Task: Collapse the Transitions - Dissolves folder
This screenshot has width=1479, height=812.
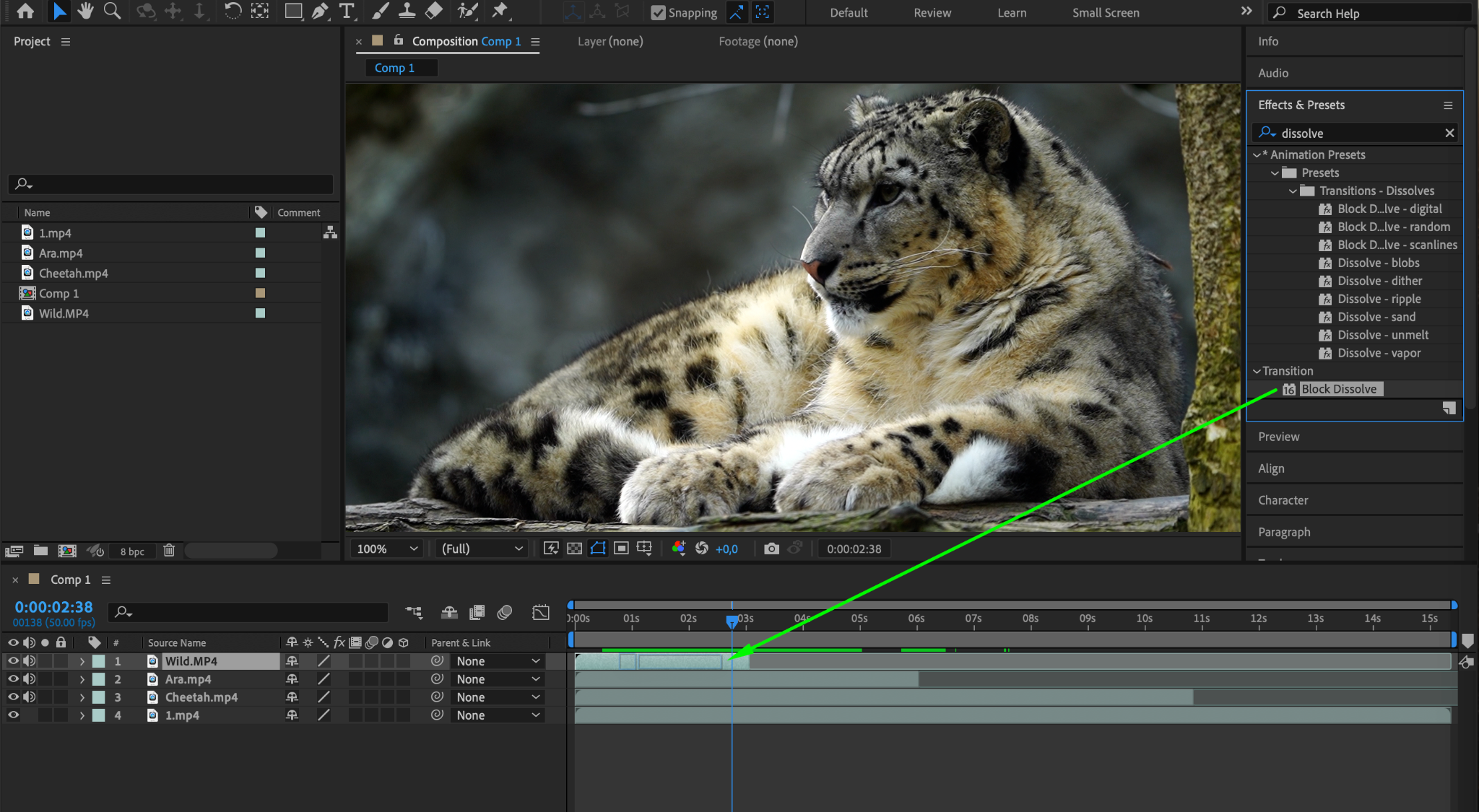Action: (1293, 191)
